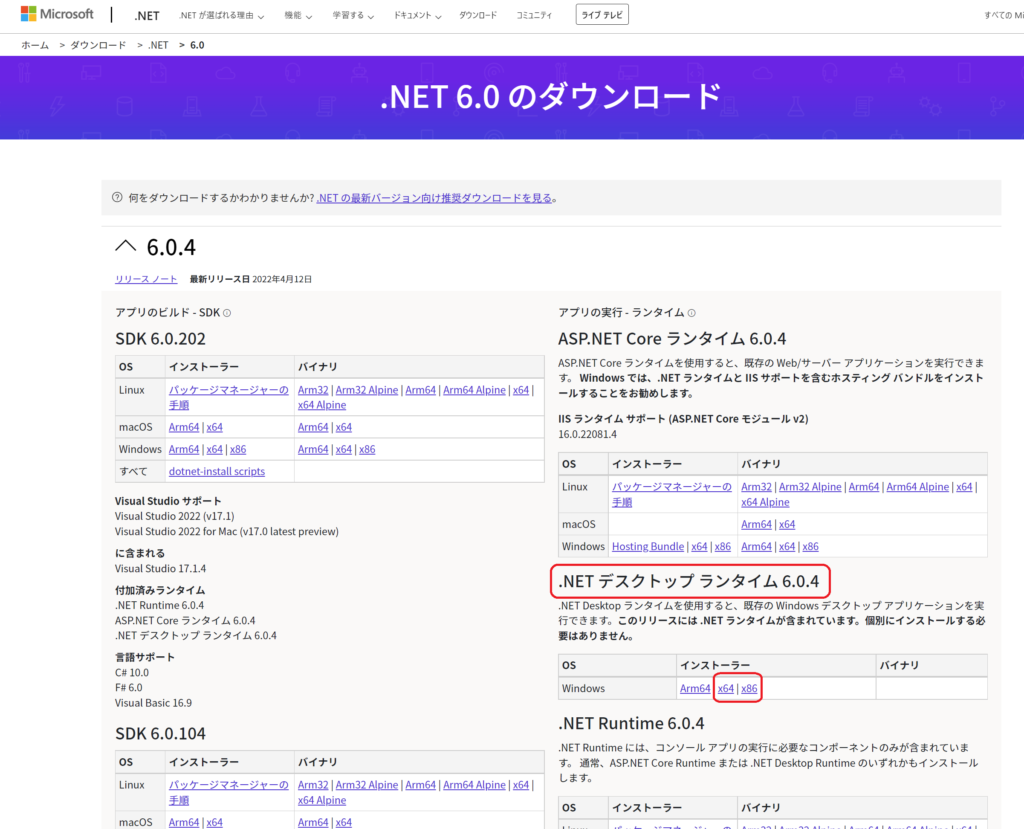Open コミュニティ in the top navigation

point(534,15)
